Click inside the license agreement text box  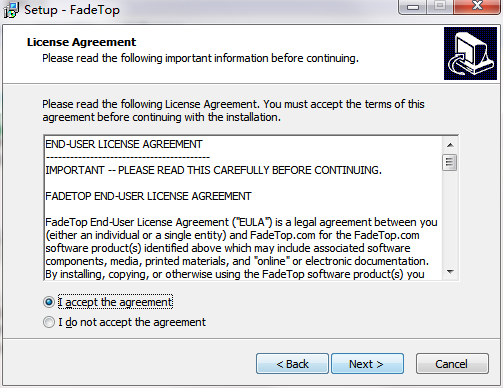(243, 208)
